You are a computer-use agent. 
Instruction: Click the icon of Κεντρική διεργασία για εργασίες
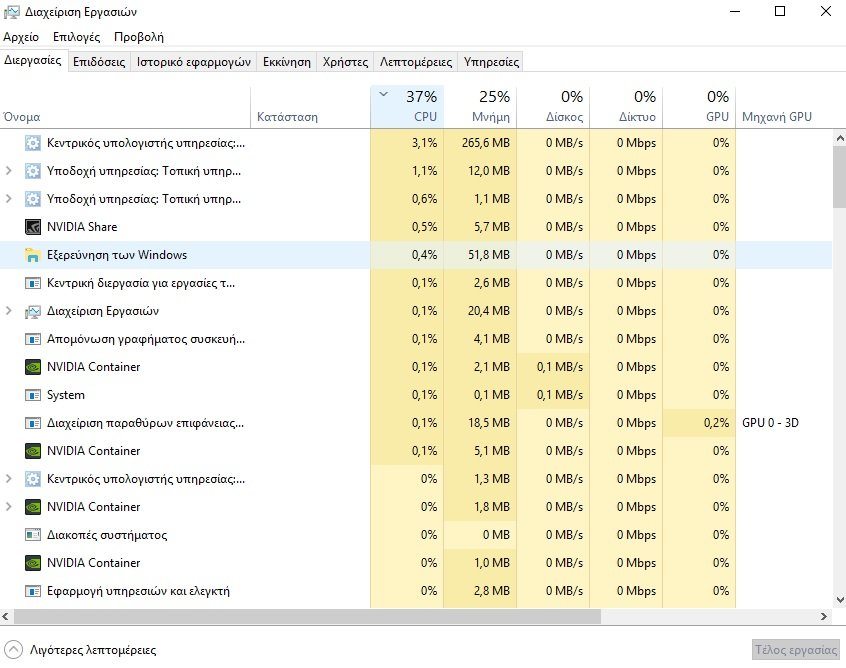coord(33,283)
